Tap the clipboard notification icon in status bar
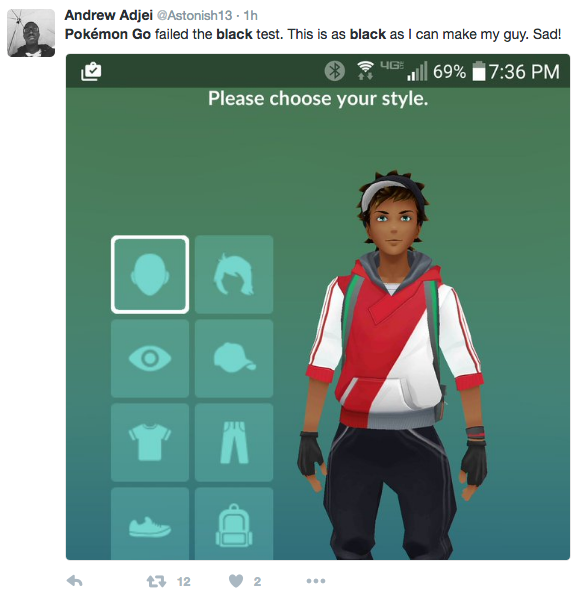581x589 pixels. 91,71
